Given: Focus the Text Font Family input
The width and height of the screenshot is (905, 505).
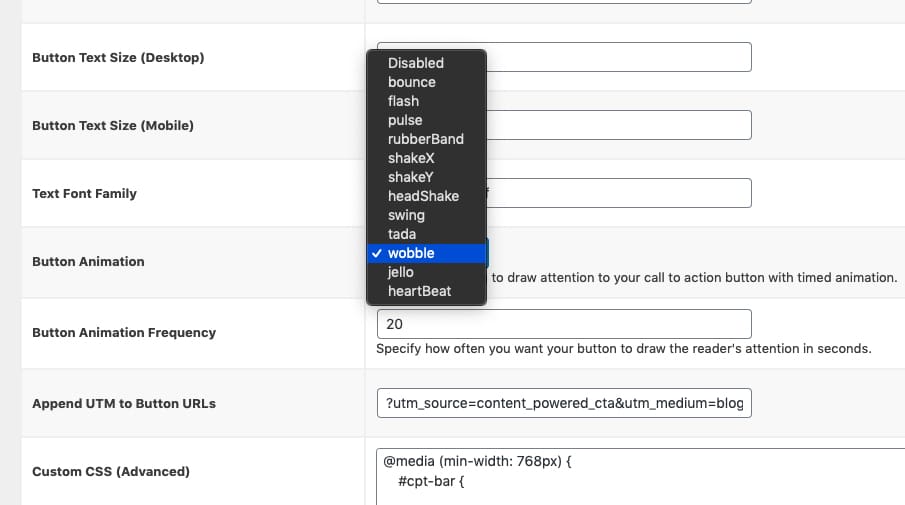Looking at the screenshot, I should click(x=619, y=193).
